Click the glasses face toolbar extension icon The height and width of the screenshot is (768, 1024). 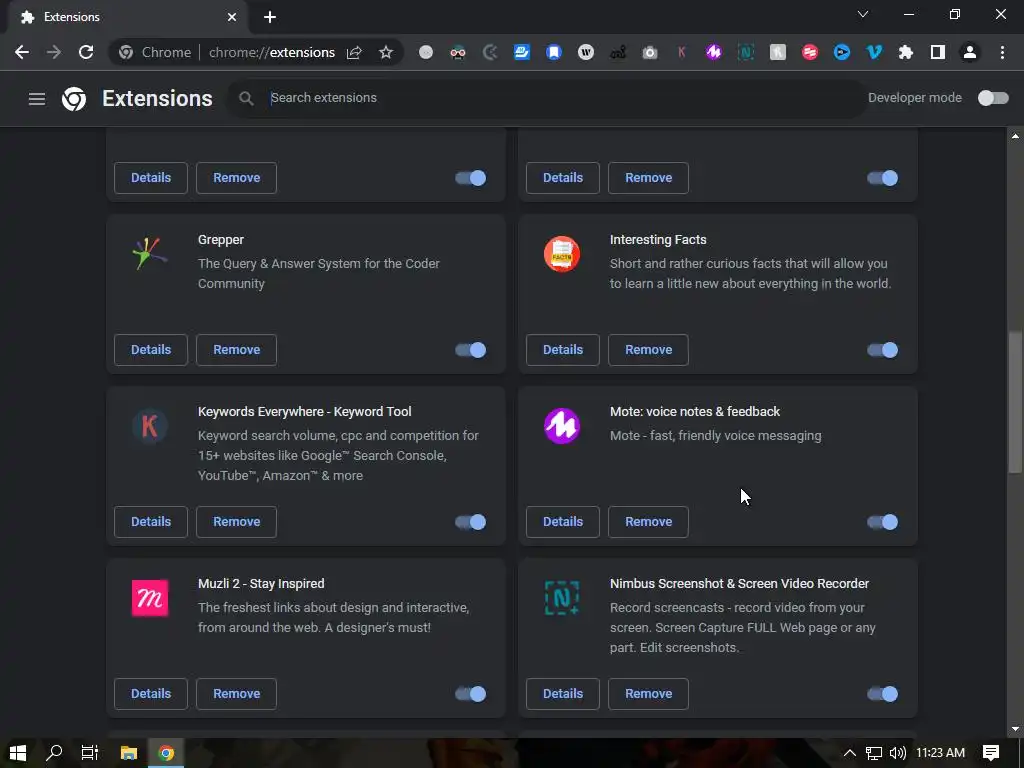[458, 52]
